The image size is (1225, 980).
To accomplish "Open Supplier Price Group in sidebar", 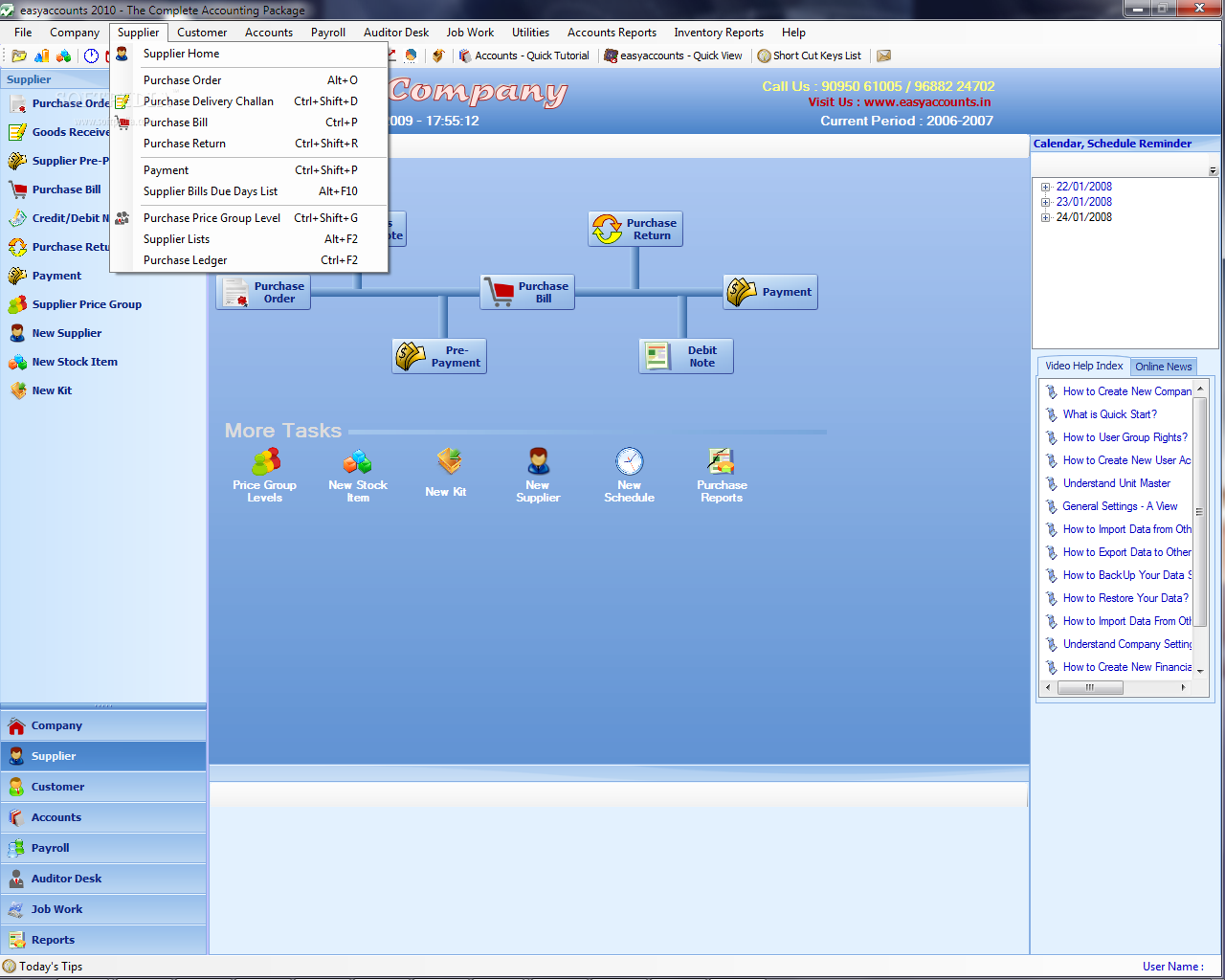I will tap(75, 304).
